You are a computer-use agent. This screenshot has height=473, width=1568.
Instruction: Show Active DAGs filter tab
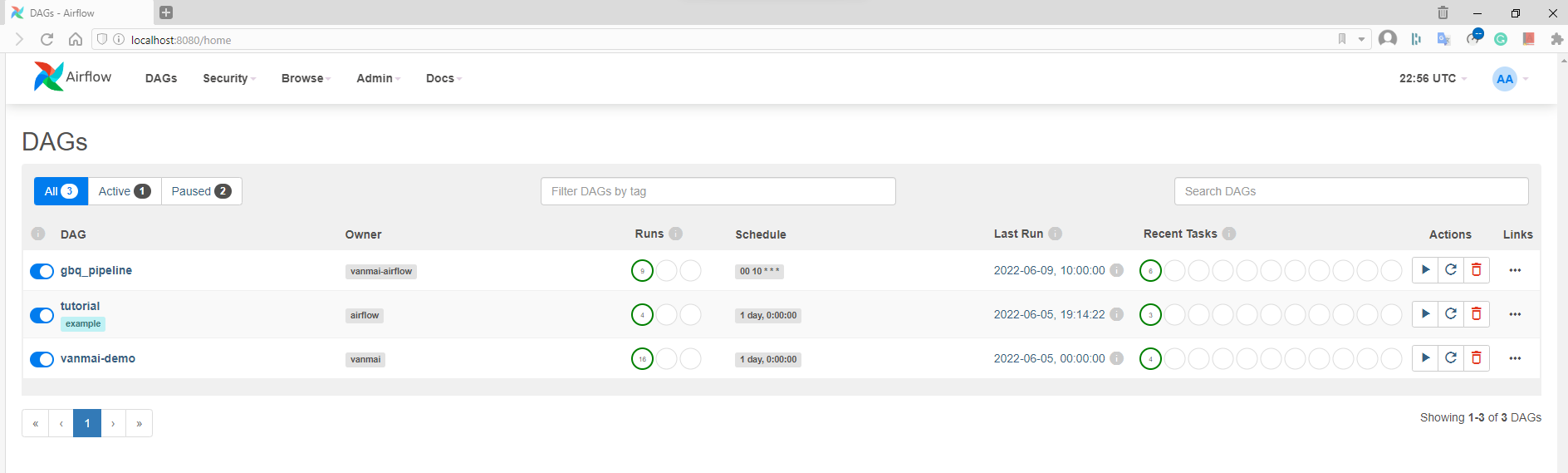[x=125, y=191]
